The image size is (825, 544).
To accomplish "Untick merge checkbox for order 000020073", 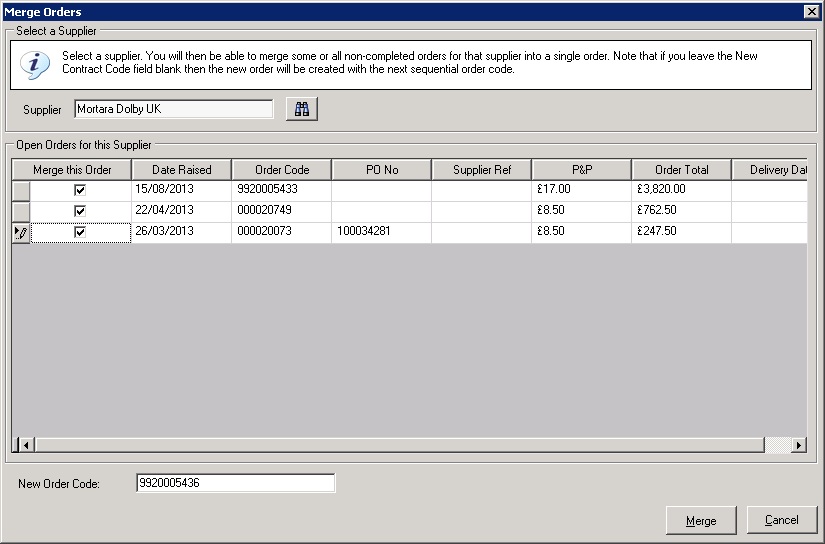I will point(80,232).
